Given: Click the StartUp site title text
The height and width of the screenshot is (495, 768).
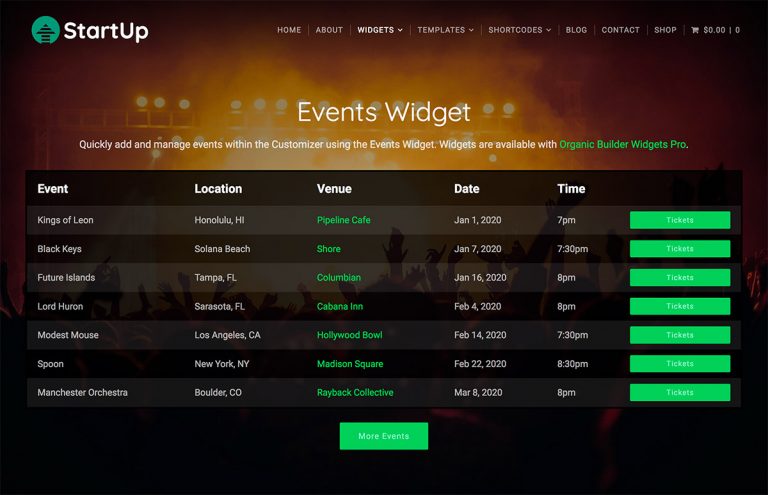Looking at the screenshot, I should coord(106,31).
